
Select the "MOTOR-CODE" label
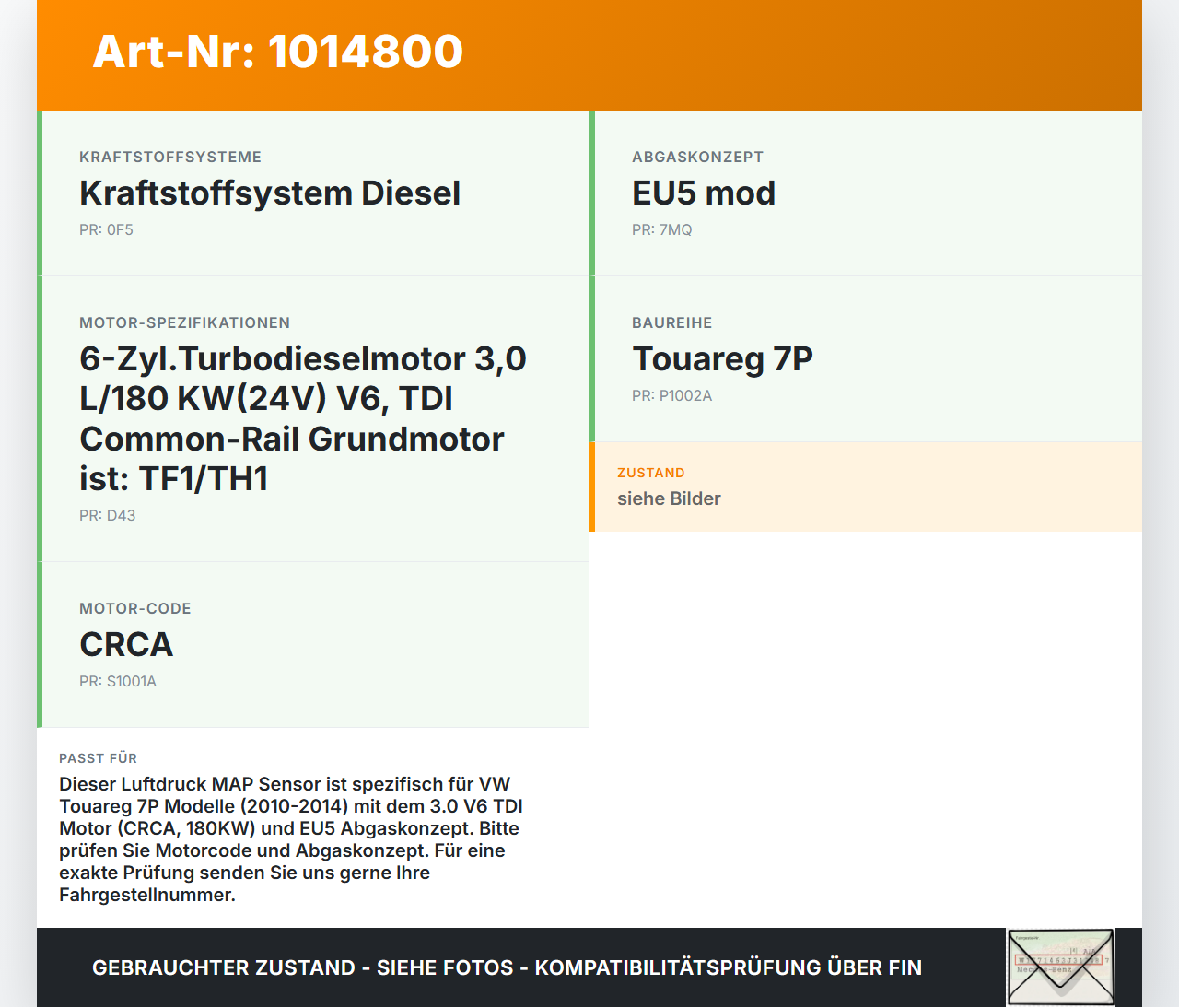(135, 608)
